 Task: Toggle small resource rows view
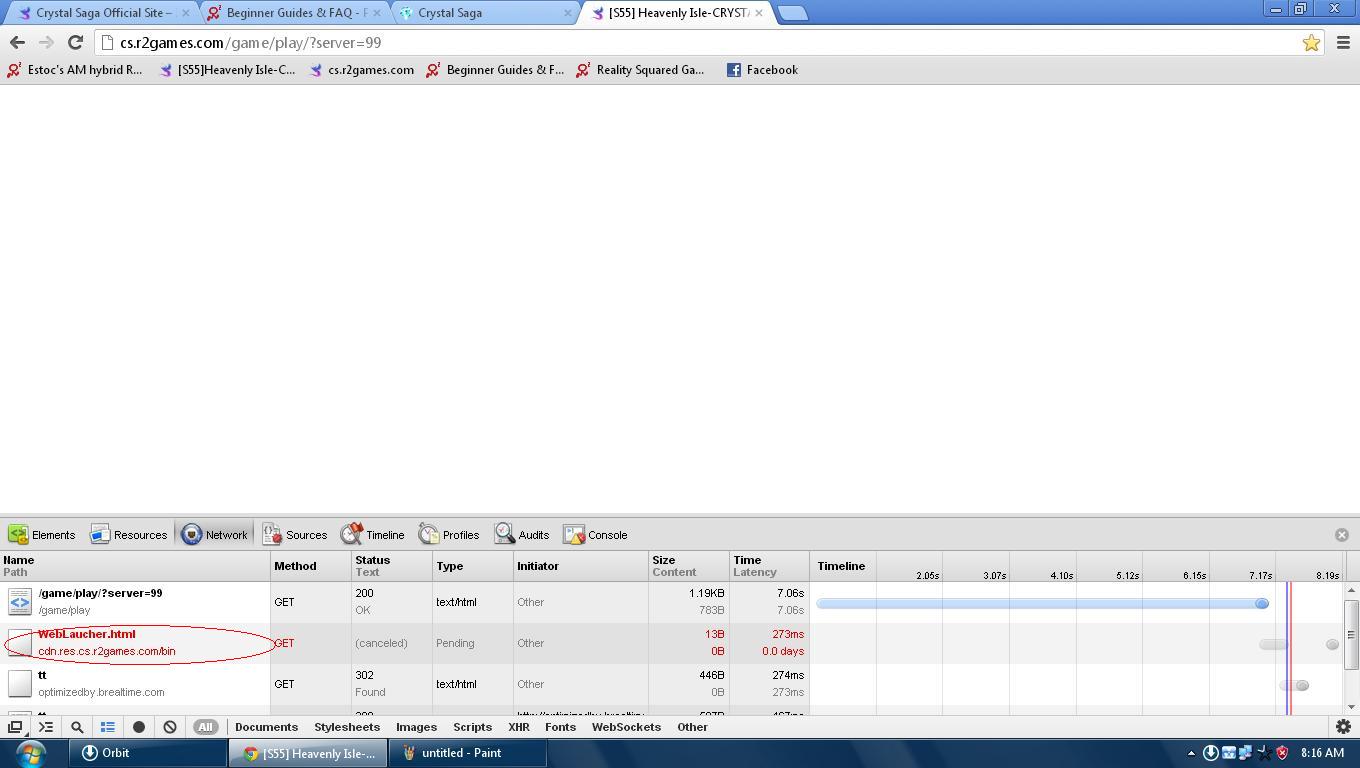108,727
